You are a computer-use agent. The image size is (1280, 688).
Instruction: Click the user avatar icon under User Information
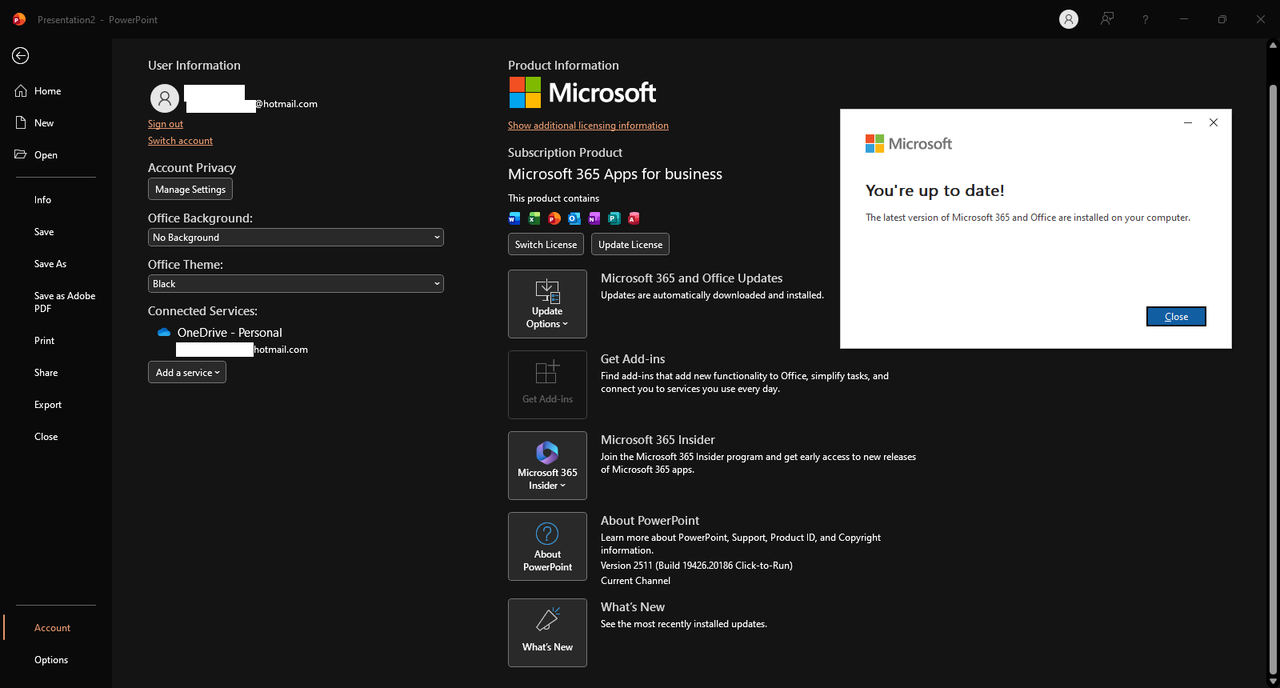[x=165, y=98]
